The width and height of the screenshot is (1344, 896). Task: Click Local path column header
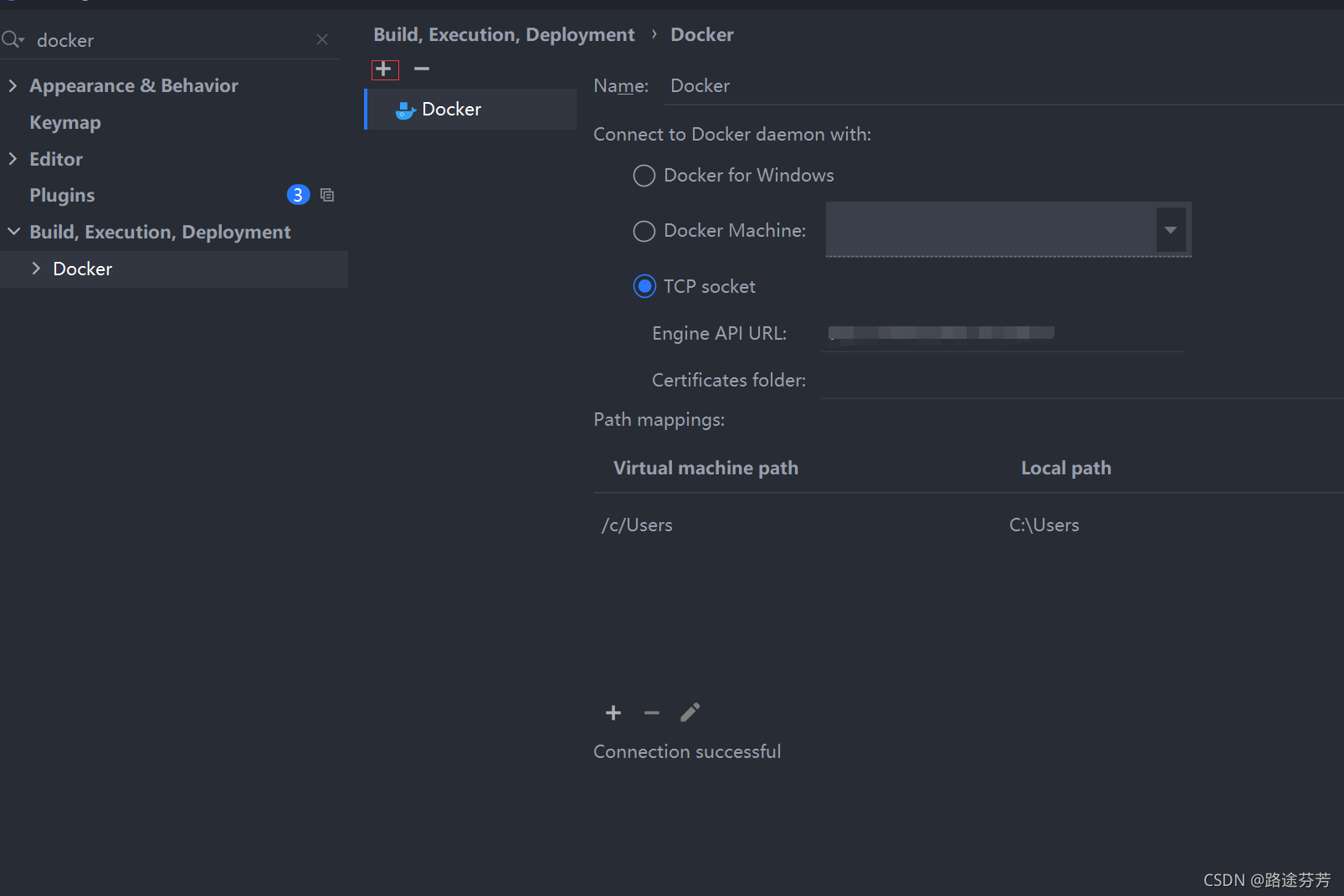1066,468
